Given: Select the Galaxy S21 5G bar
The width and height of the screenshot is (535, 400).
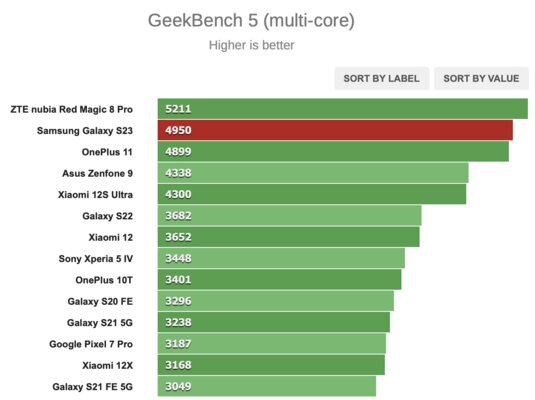Looking at the screenshot, I should pos(274,322).
